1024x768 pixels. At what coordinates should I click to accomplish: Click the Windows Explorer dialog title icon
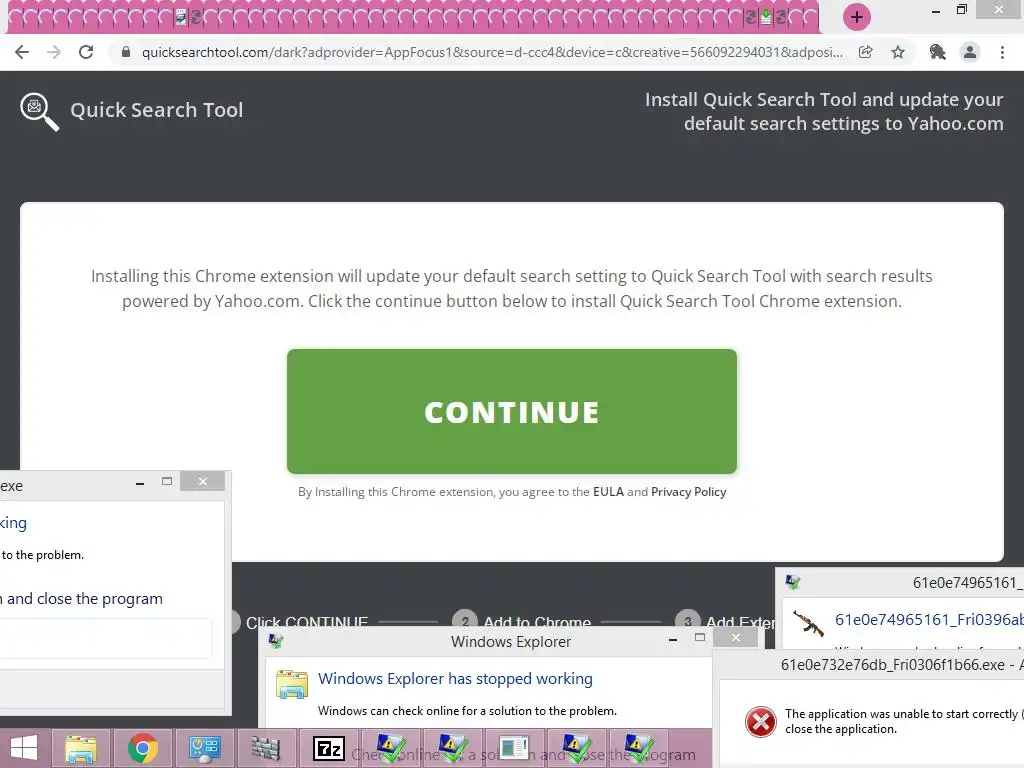coord(276,641)
